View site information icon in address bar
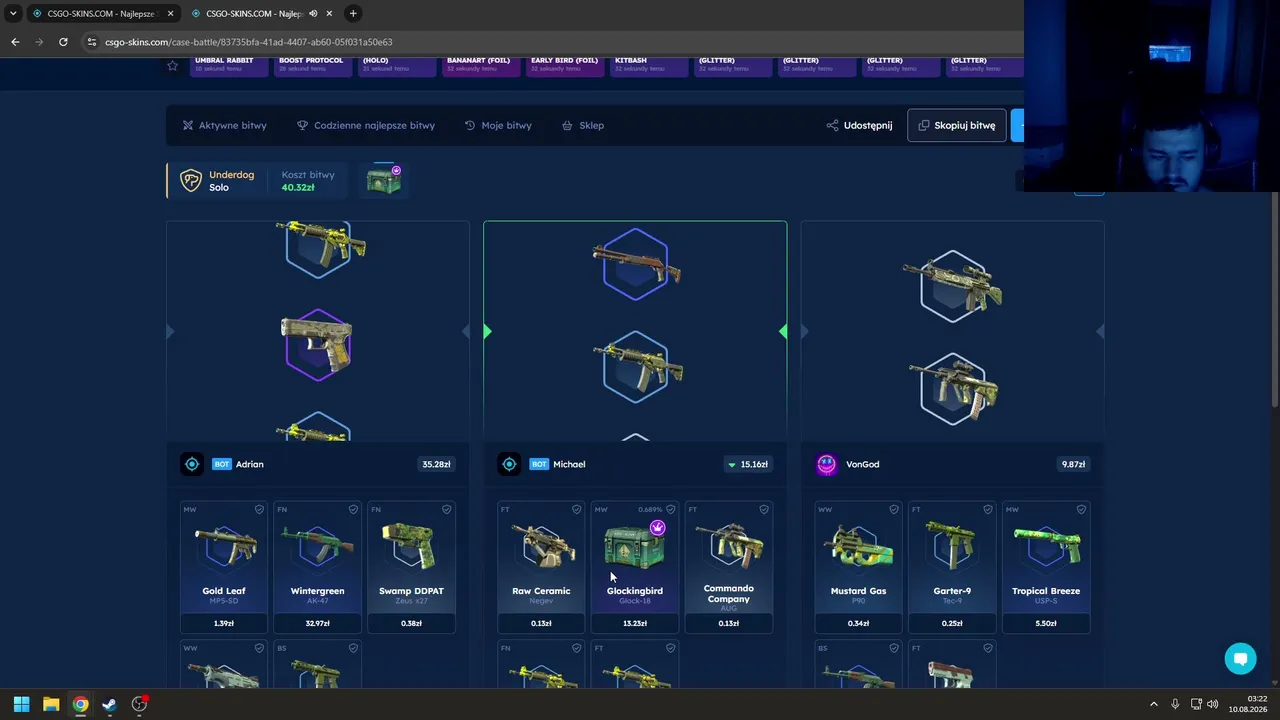The image size is (1280, 720). (91, 42)
